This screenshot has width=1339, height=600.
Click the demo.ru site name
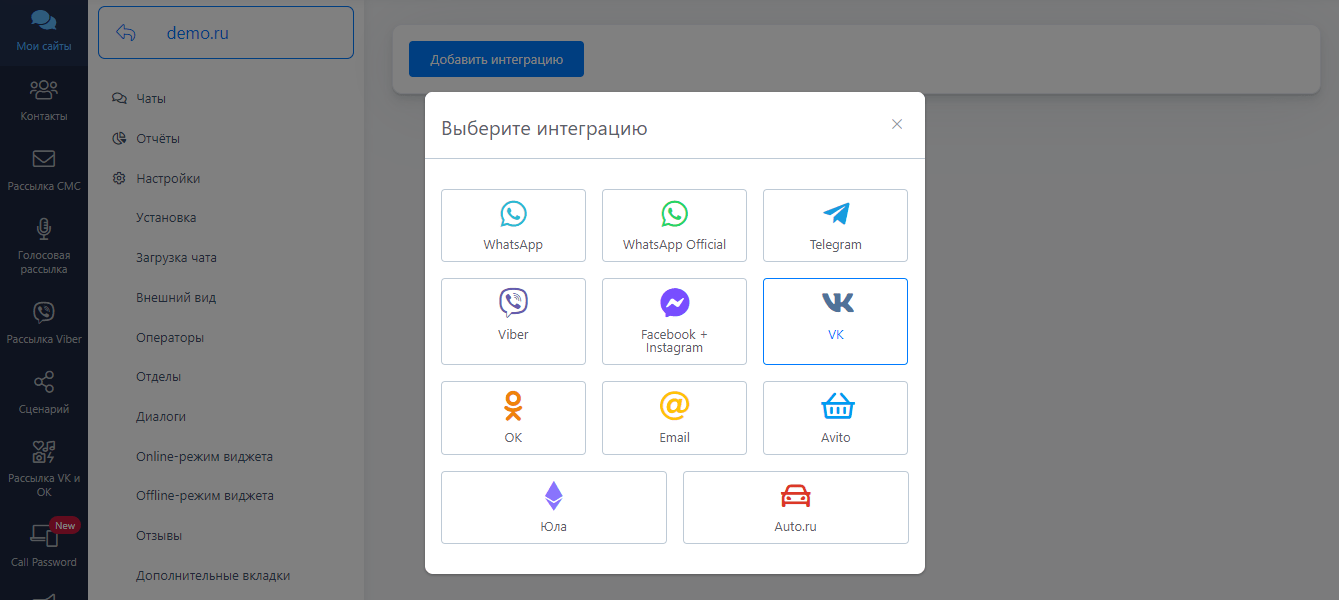(x=197, y=33)
